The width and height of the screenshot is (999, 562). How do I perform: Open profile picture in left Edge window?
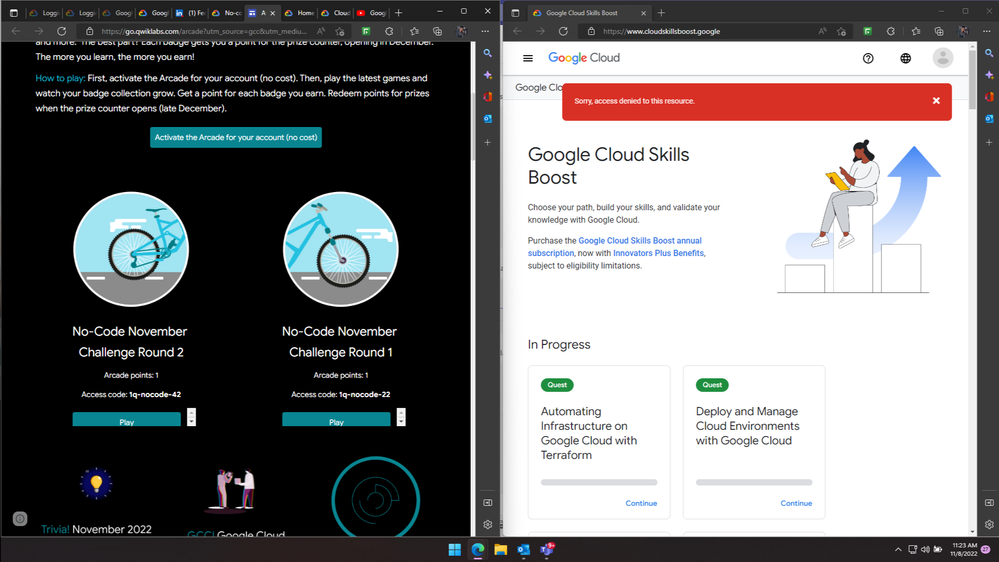click(x=462, y=31)
